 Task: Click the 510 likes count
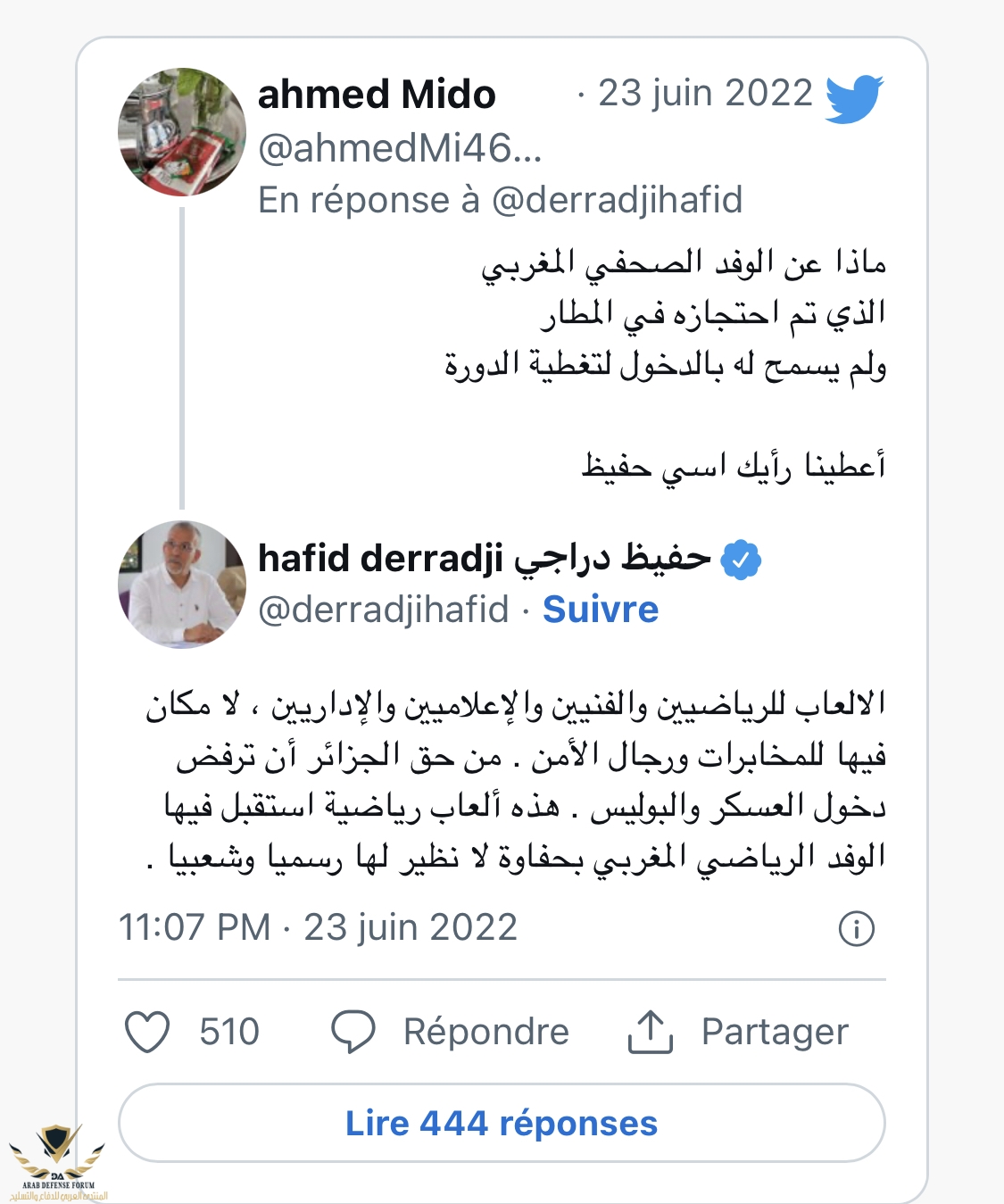point(229,1033)
